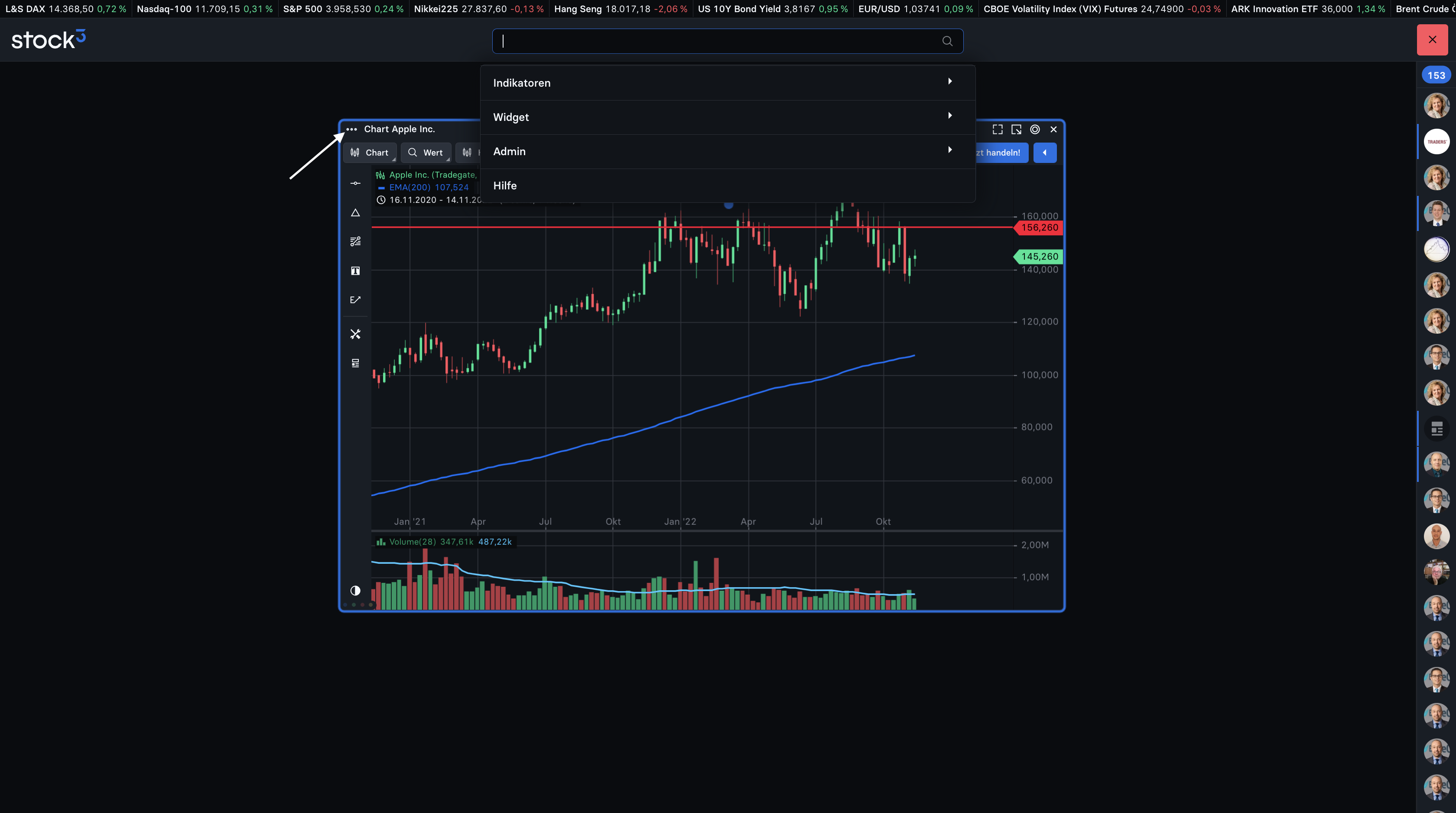This screenshot has width=1456, height=813.
Task: Click the CBOE Volatility Index Futures ticker
Action: (x=1102, y=9)
